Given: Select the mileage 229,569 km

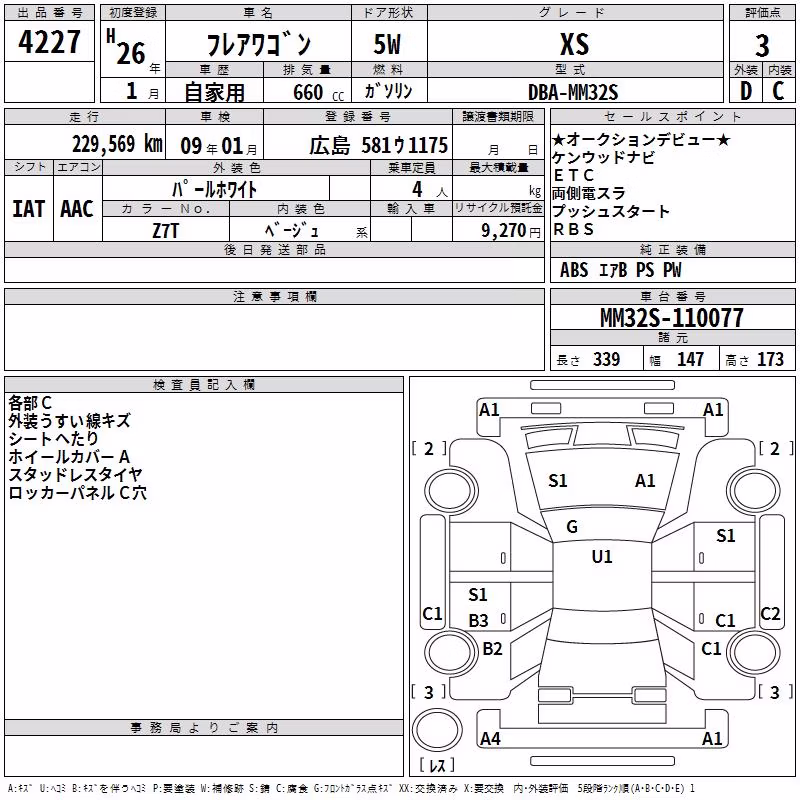Looking at the screenshot, I should [x=117, y=144].
